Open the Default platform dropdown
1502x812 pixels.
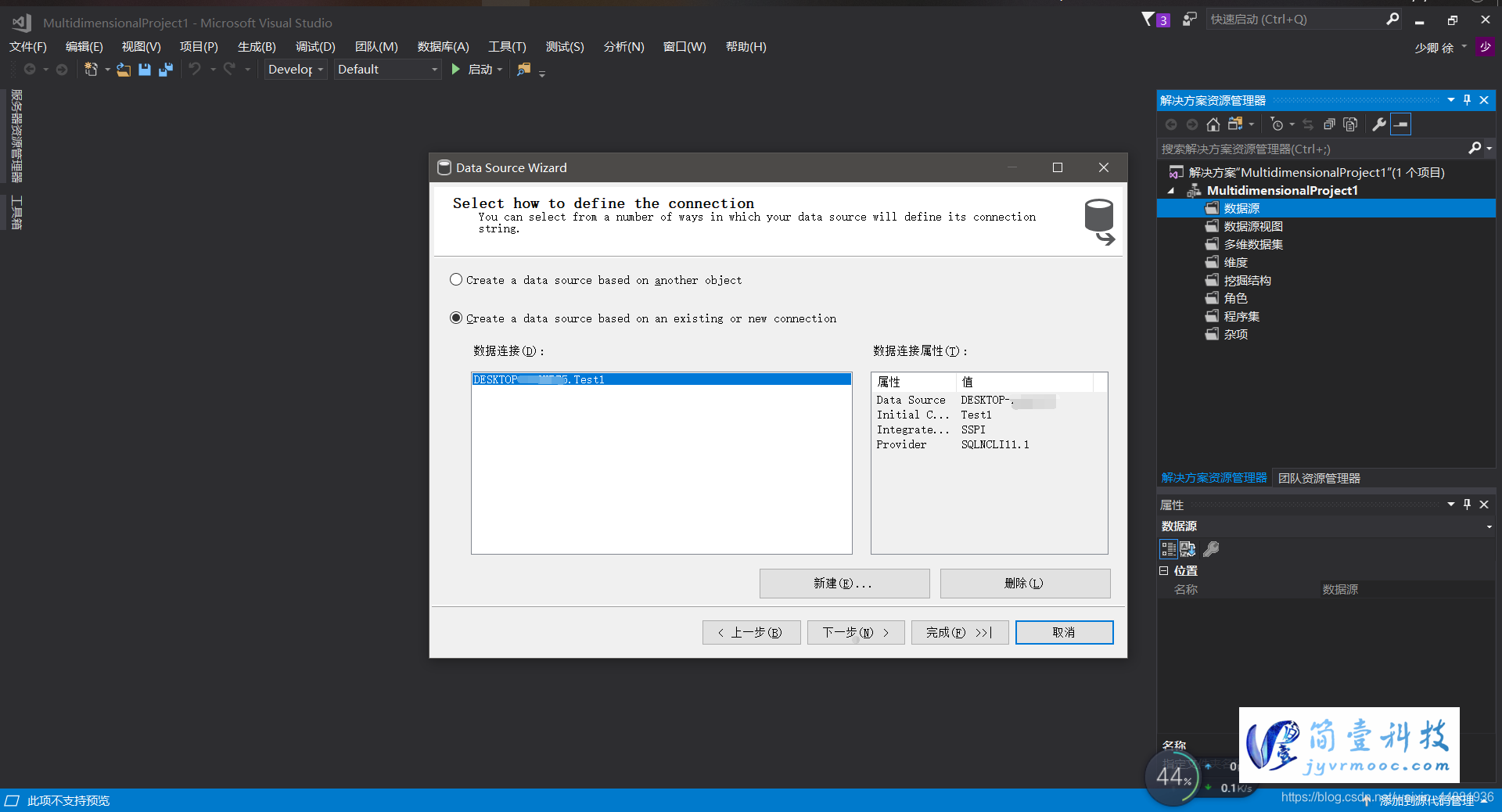click(388, 70)
